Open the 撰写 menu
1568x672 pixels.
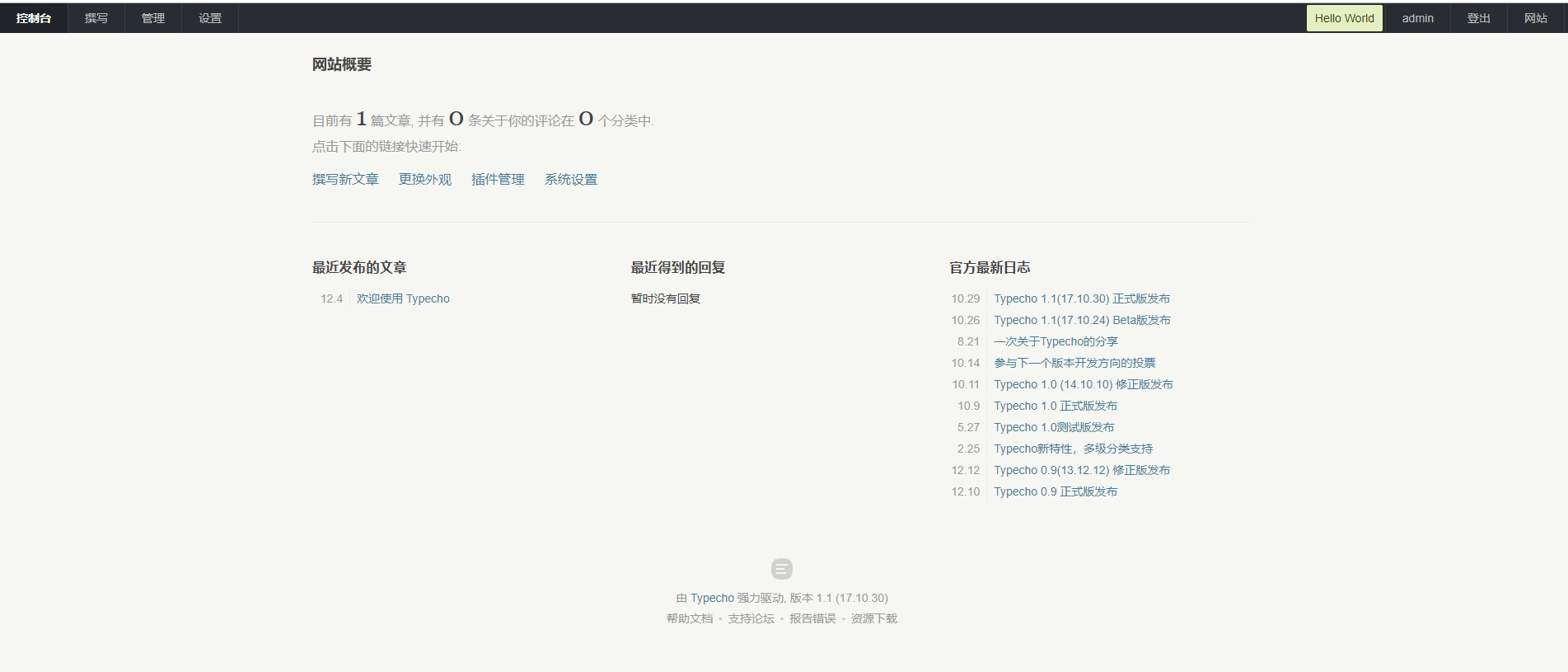click(x=96, y=18)
